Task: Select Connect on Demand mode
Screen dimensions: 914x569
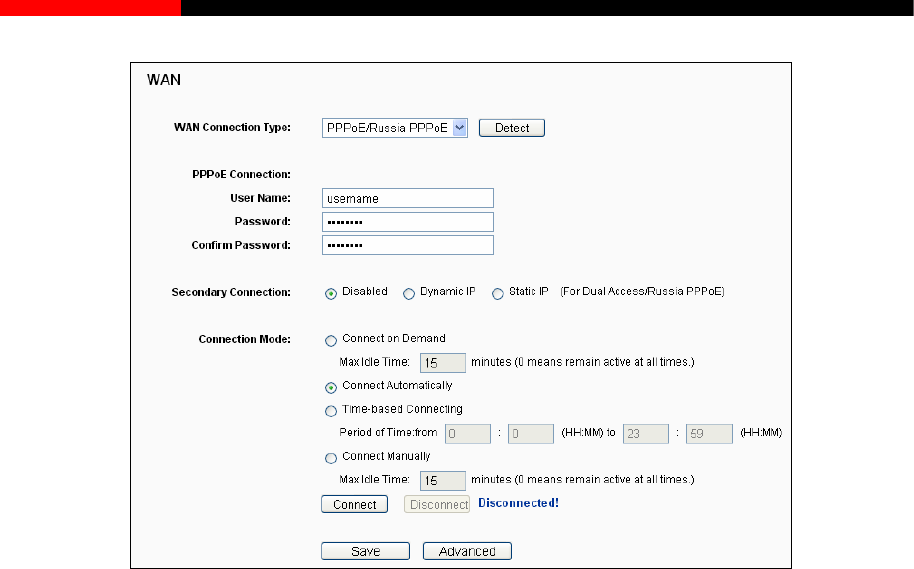Action: 331,340
